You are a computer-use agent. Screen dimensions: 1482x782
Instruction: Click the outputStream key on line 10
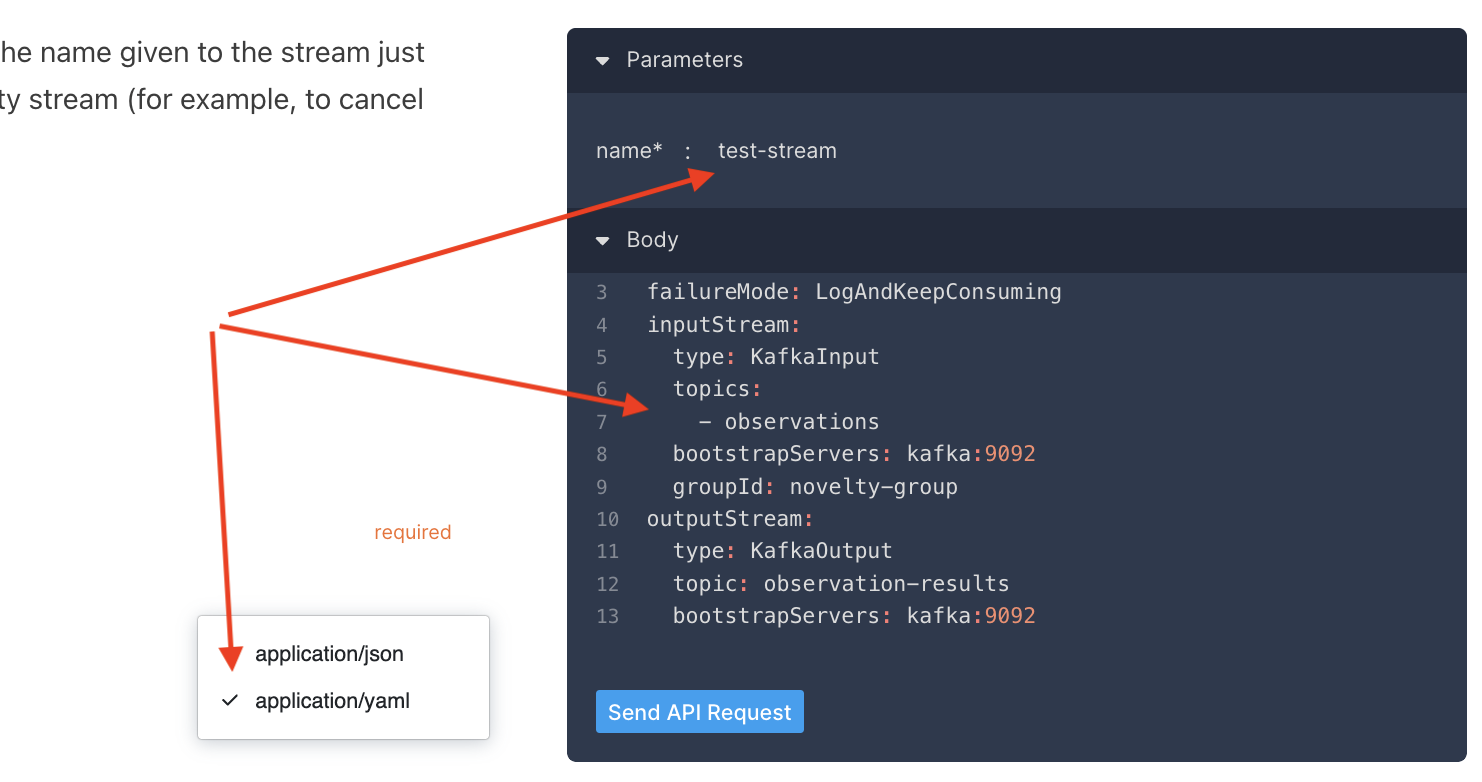point(727,519)
